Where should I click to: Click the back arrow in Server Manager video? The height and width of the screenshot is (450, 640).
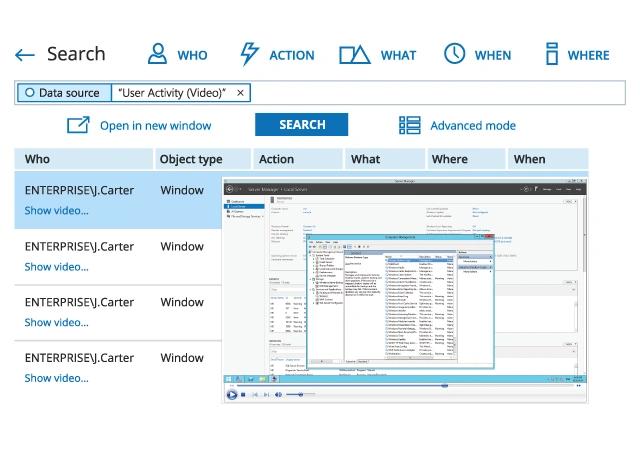229,189
